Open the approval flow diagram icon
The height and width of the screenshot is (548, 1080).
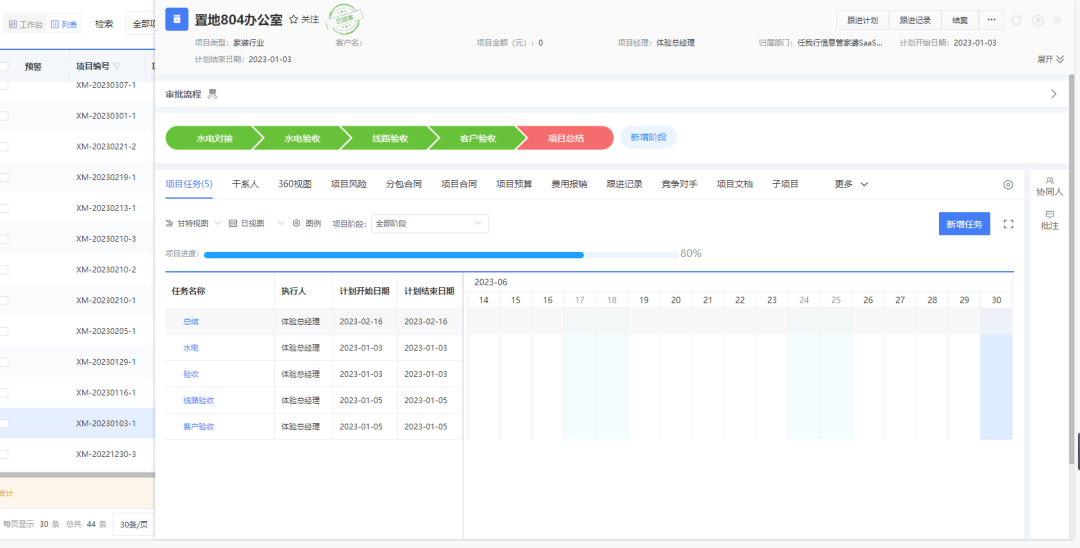pyautogui.click(x=212, y=94)
